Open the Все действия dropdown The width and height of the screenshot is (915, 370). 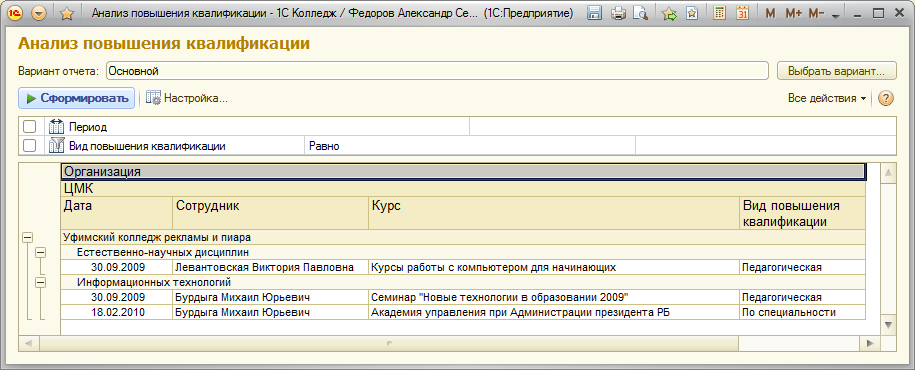826,98
